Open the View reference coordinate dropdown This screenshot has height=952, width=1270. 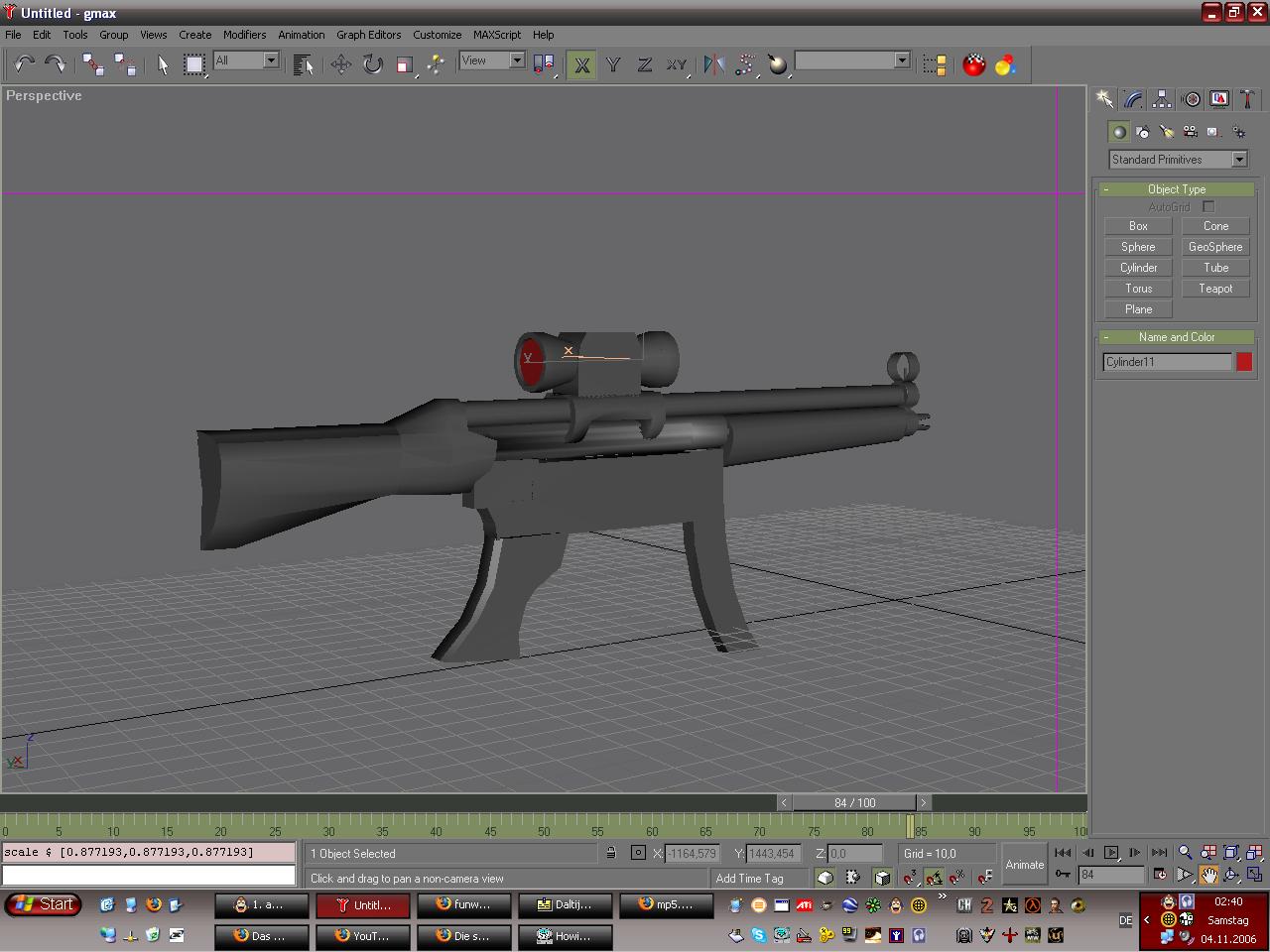(x=492, y=60)
